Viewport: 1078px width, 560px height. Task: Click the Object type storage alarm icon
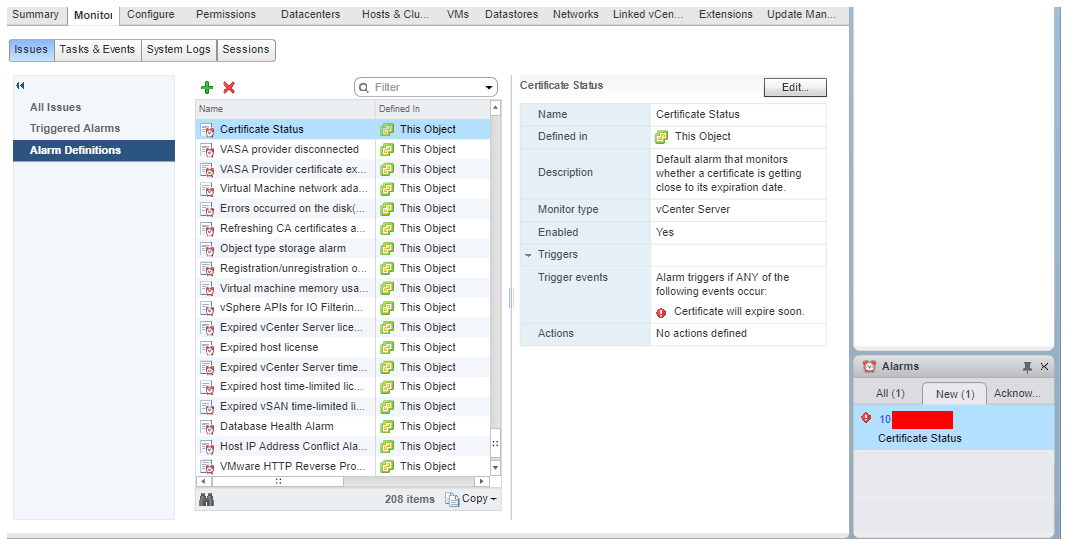(207, 249)
